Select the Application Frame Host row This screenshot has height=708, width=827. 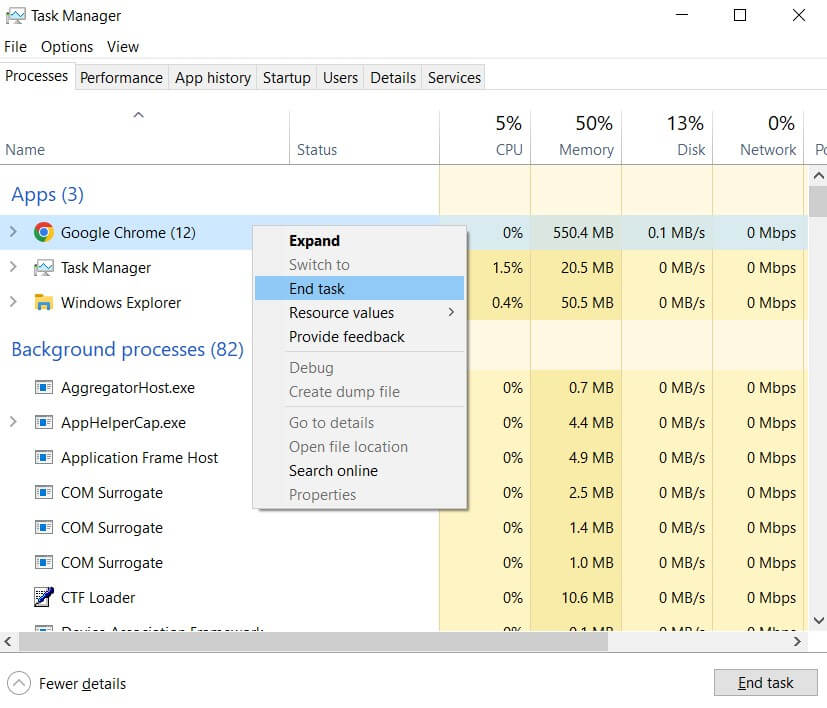pos(404,457)
